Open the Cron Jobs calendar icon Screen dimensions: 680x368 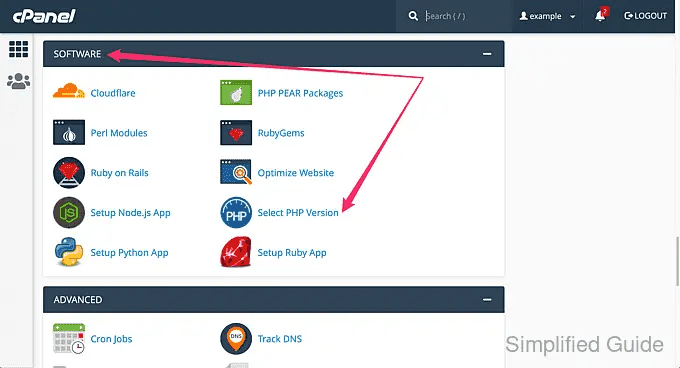[69, 339]
